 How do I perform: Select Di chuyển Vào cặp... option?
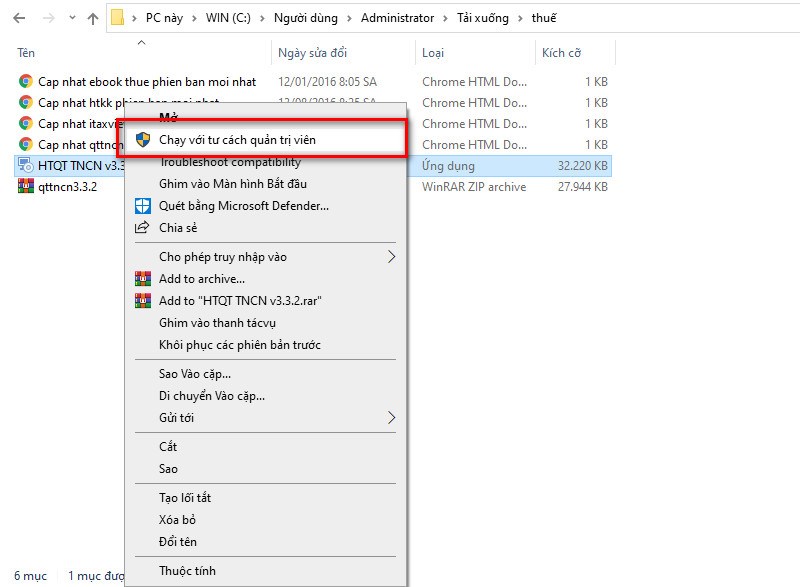coord(212,396)
